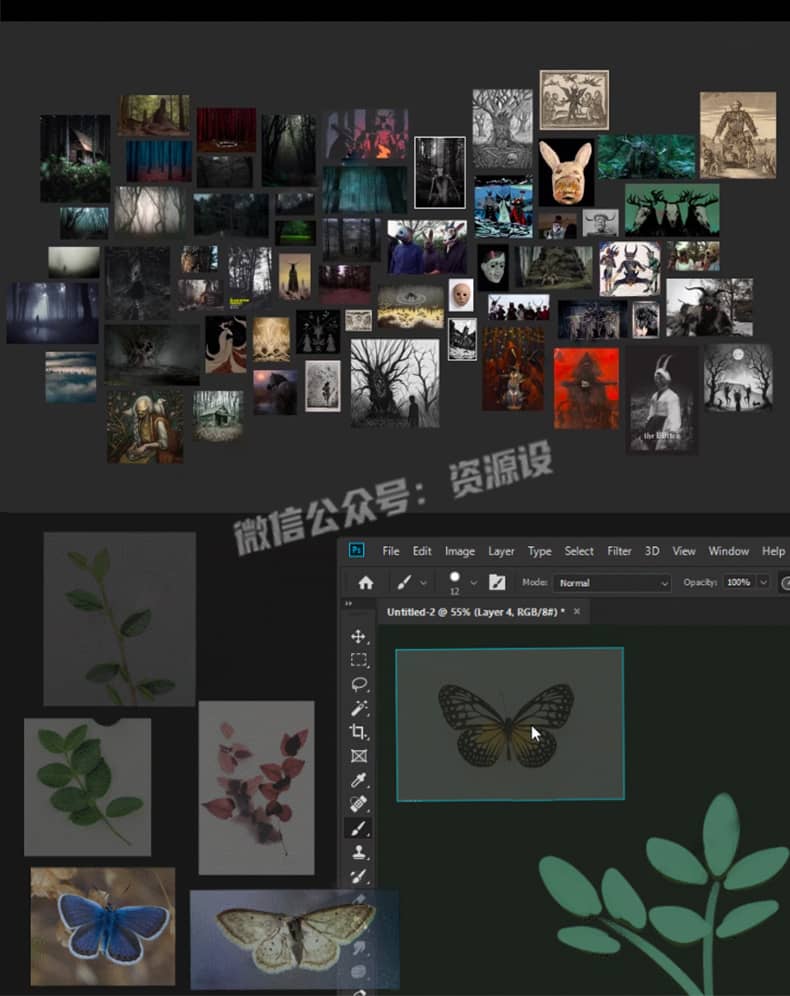Open the blending Mode dropdown showing Normal
The height and width of the screenshot is (996, 790).
[x=612, y=582]
